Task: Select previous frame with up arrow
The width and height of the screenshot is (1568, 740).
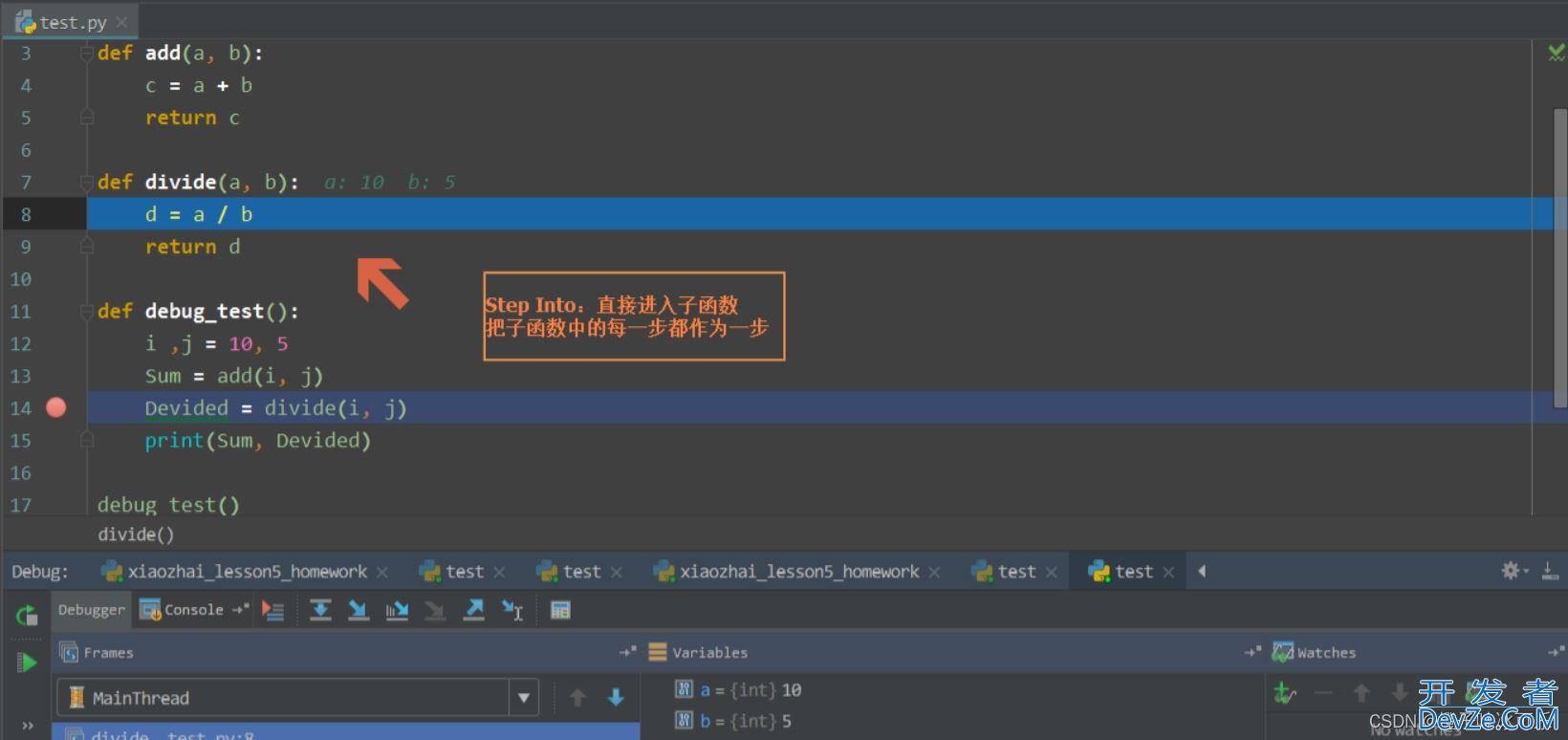Action: coord(577,697)
